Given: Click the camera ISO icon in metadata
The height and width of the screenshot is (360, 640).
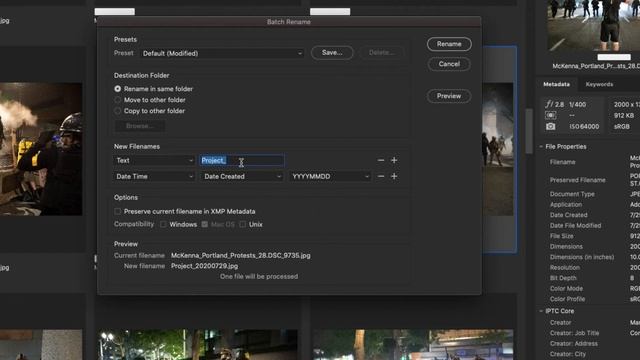Looking at the screenshot, I should [x=551, y=127].
